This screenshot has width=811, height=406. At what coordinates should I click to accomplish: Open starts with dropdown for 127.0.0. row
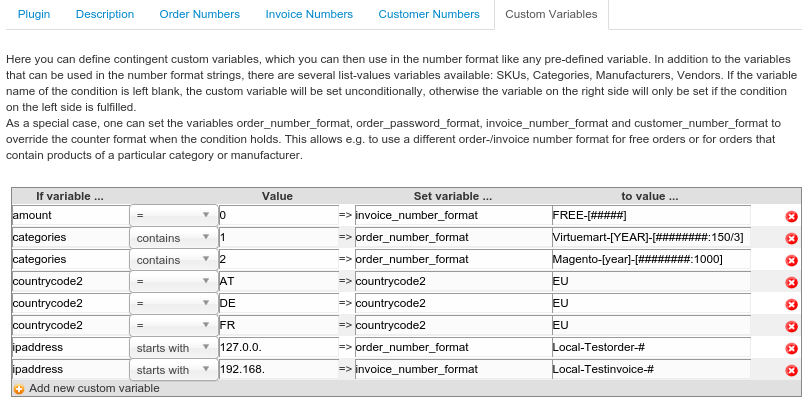coord(172,347)
